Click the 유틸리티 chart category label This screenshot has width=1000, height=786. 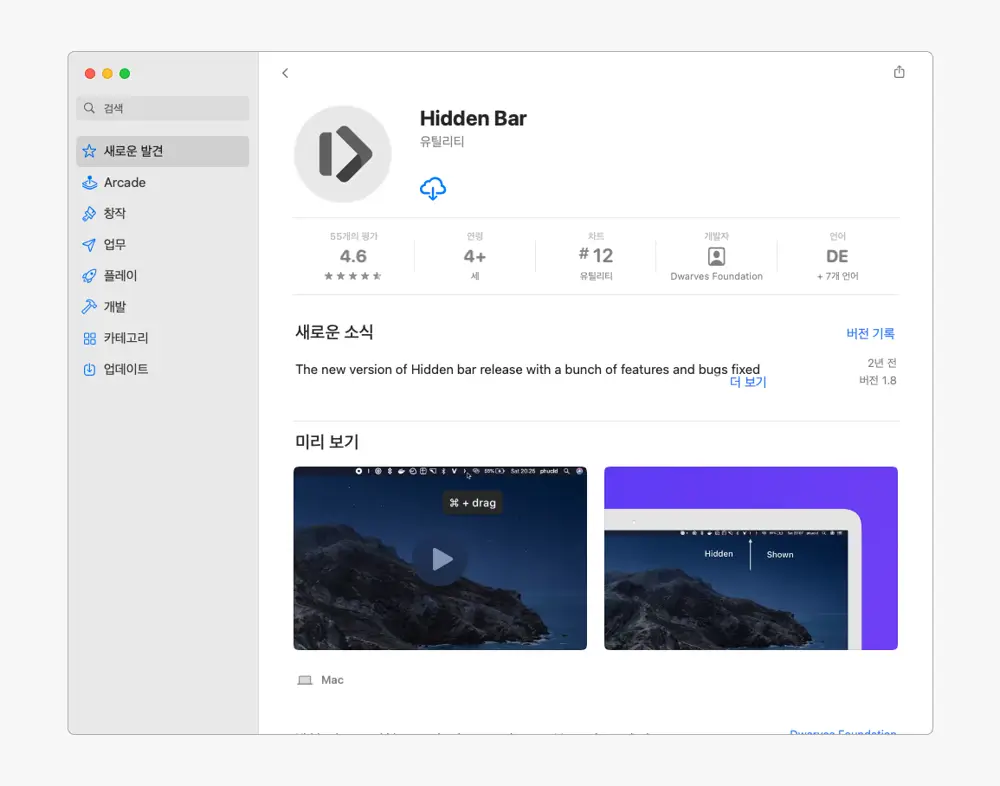[x=596, y=274]
